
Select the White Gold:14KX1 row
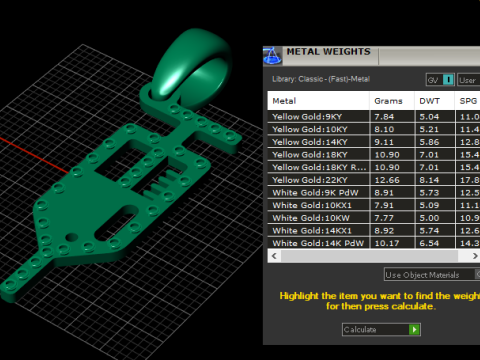pyautogui.click(x=374, y=231)
